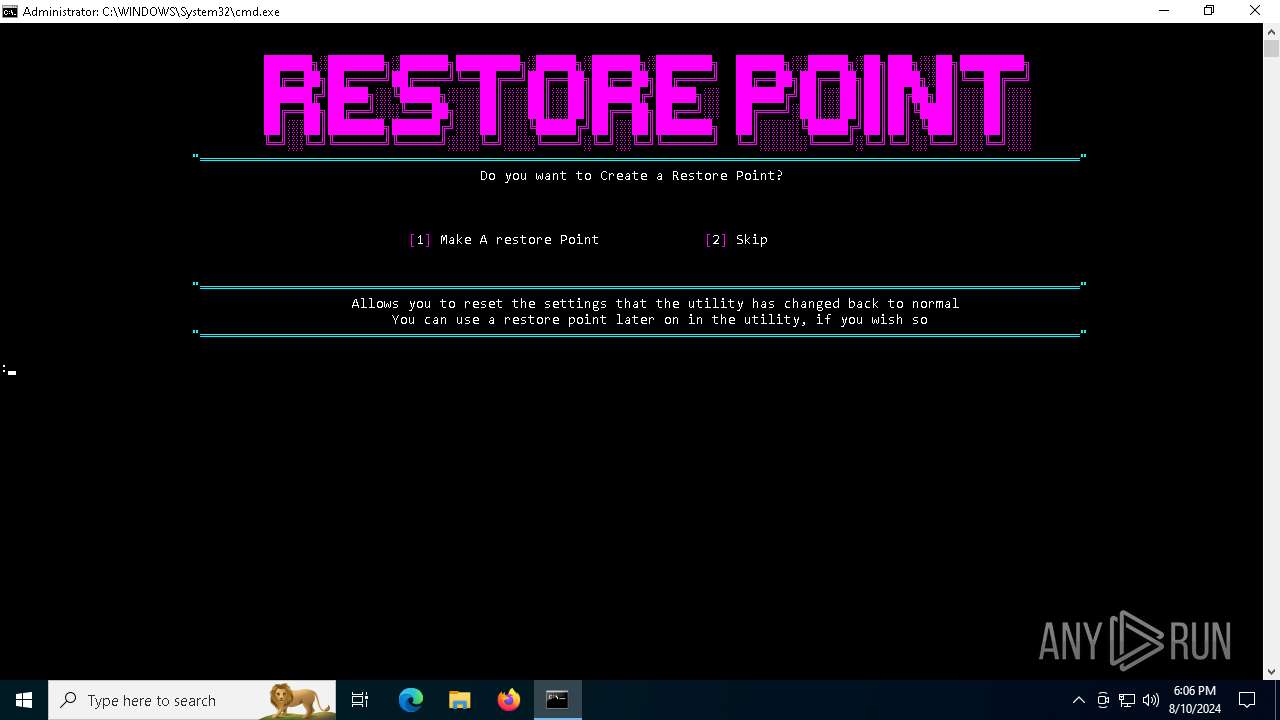
Task: Click the 'Allows you to reset the settings' line
Action: coord(655,304)
